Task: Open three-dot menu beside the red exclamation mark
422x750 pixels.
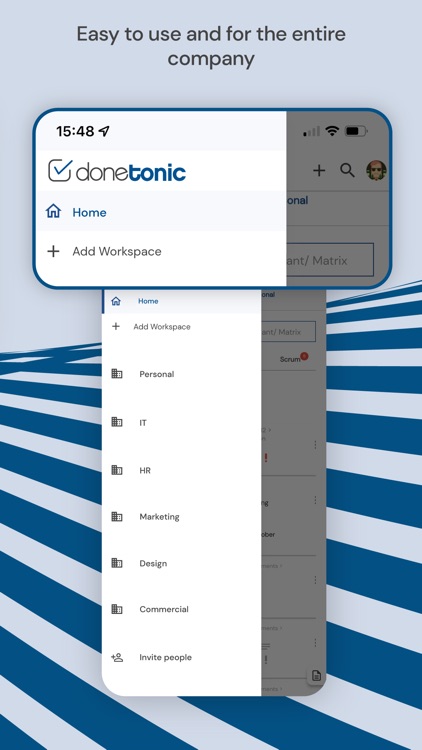Action: click(315, 445)
